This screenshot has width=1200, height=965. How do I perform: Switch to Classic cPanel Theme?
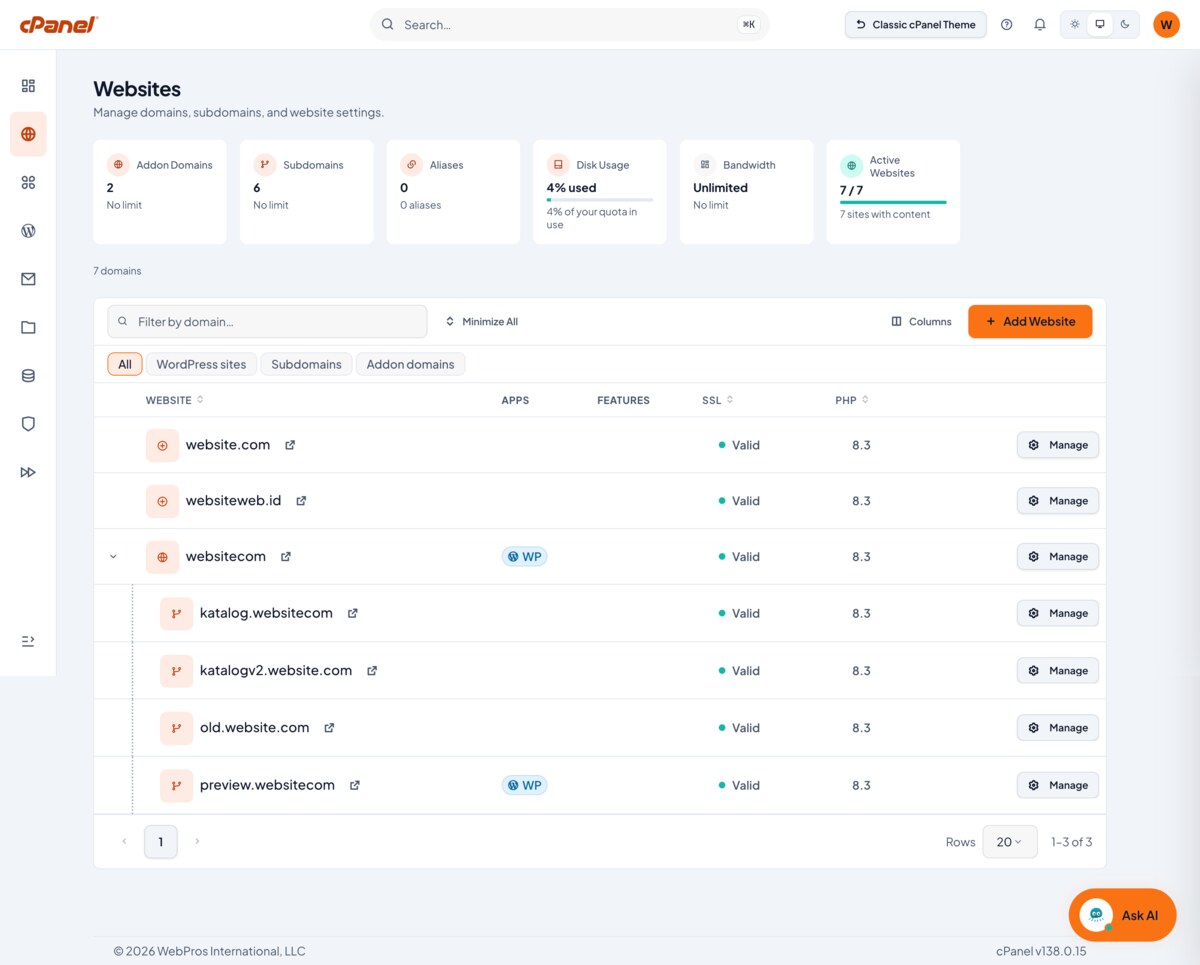pyautogui.click(x=916, y=24)
